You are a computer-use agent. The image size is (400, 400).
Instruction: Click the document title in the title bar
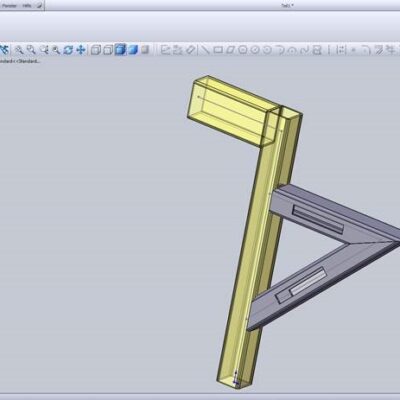(x=287, y=6)
